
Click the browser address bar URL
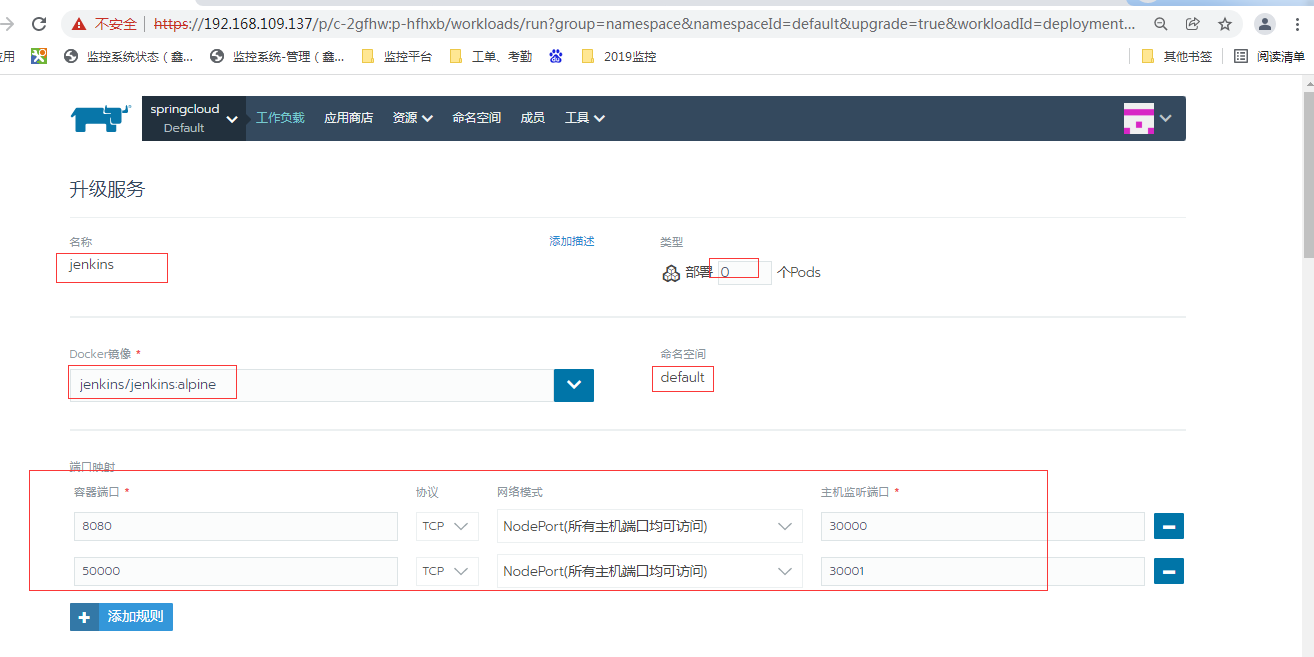[645, 24]
